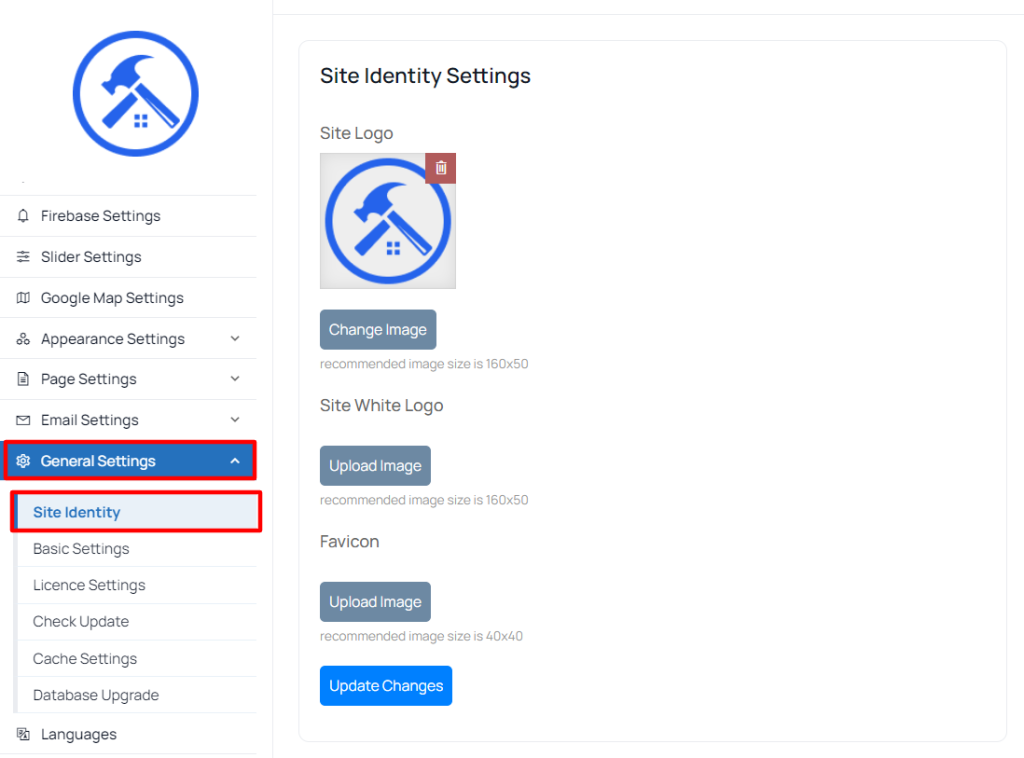Click the blue Update Changes button
The width and height of the screenshot is (1024, 758).
(386, 686)
